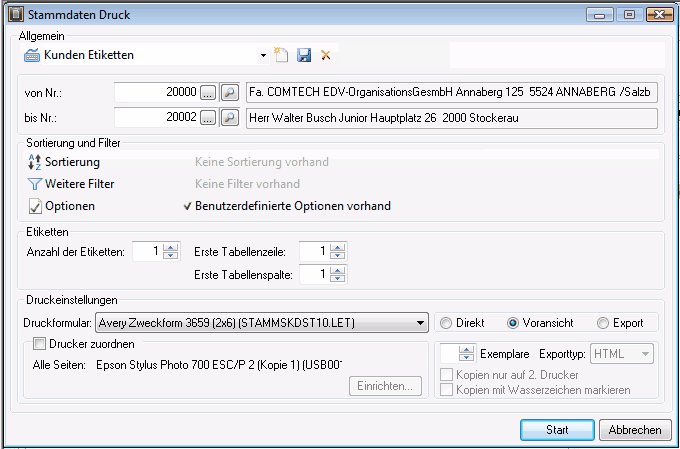
Task: Click the von Nr. number field
Action: pyautogui.click(x=157, y=92)
